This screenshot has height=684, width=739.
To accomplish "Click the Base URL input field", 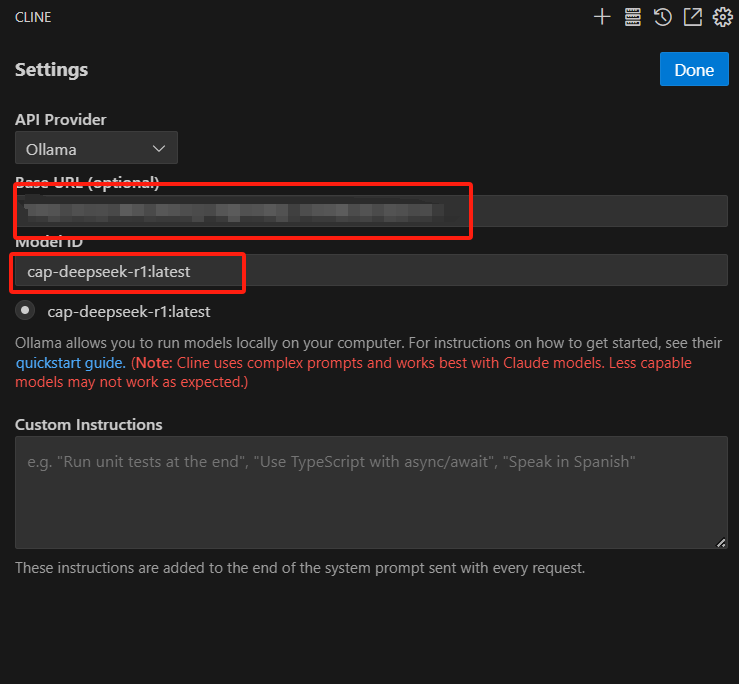I will (371, 211).
